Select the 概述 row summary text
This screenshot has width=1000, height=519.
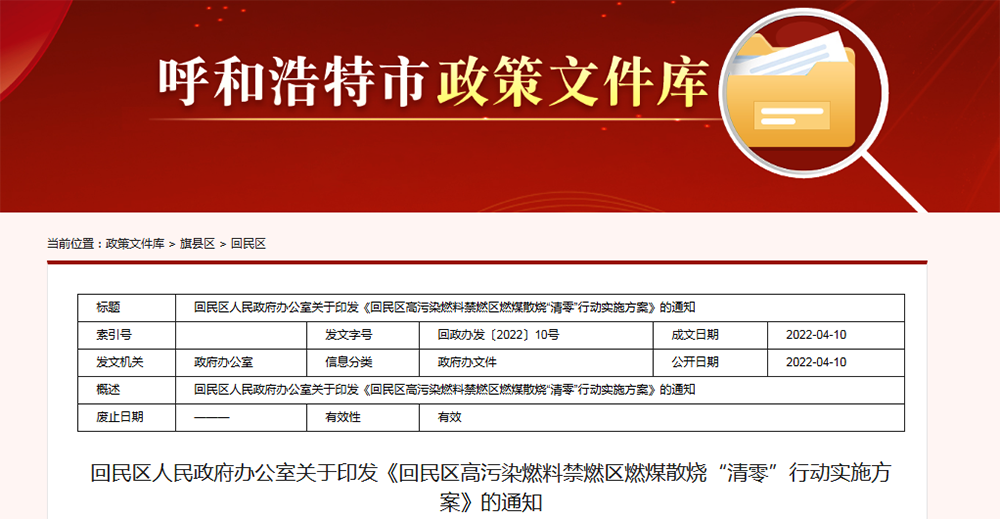[445, 390]
